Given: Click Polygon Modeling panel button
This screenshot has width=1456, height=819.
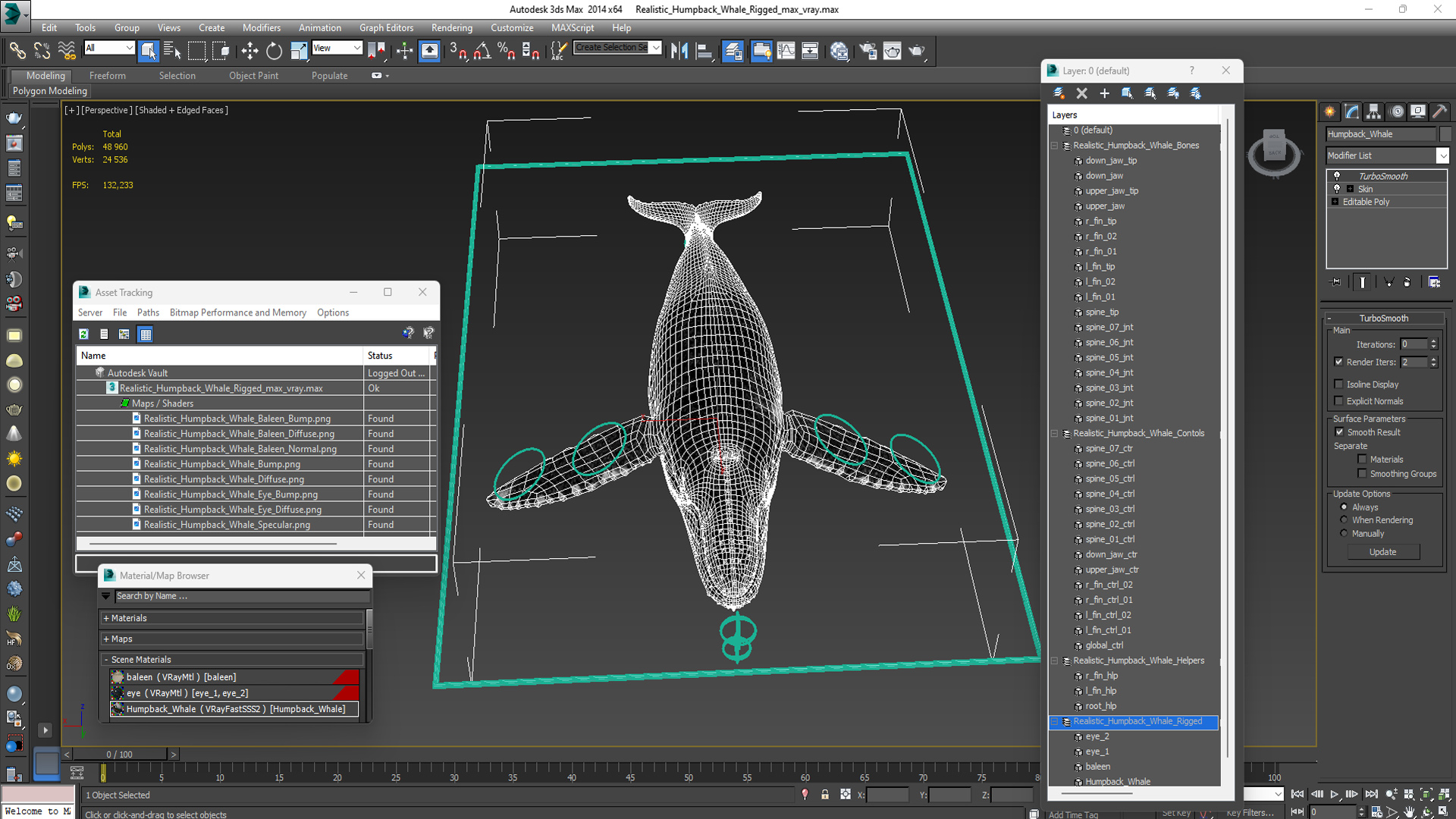Looking at the screenshot, I should pyautogui.click(x=50, y=91).
